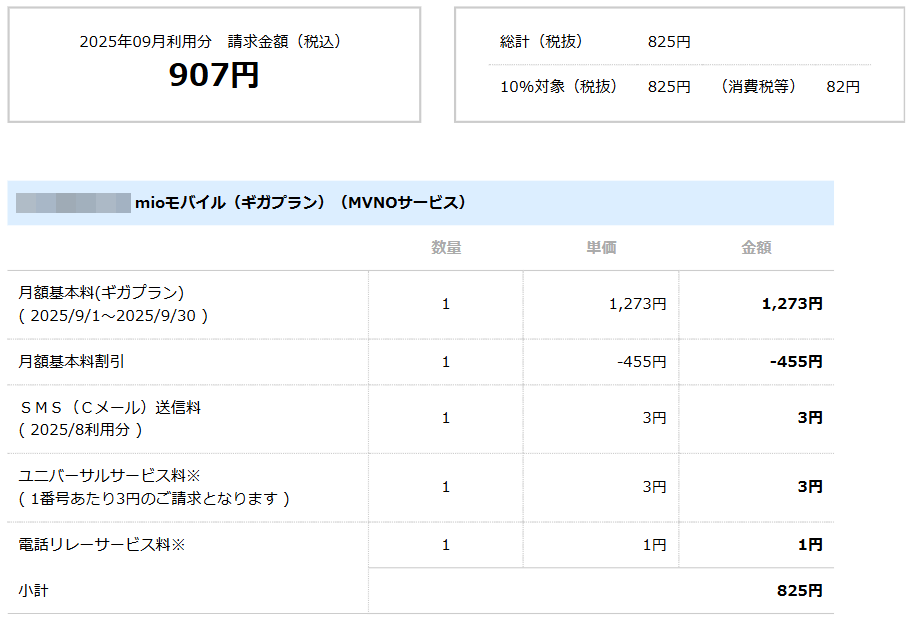The image size is (917, 623).
Task: Select the ＳＭＳ（Ｃメール）送信料 row label
Action: point(110,408)
